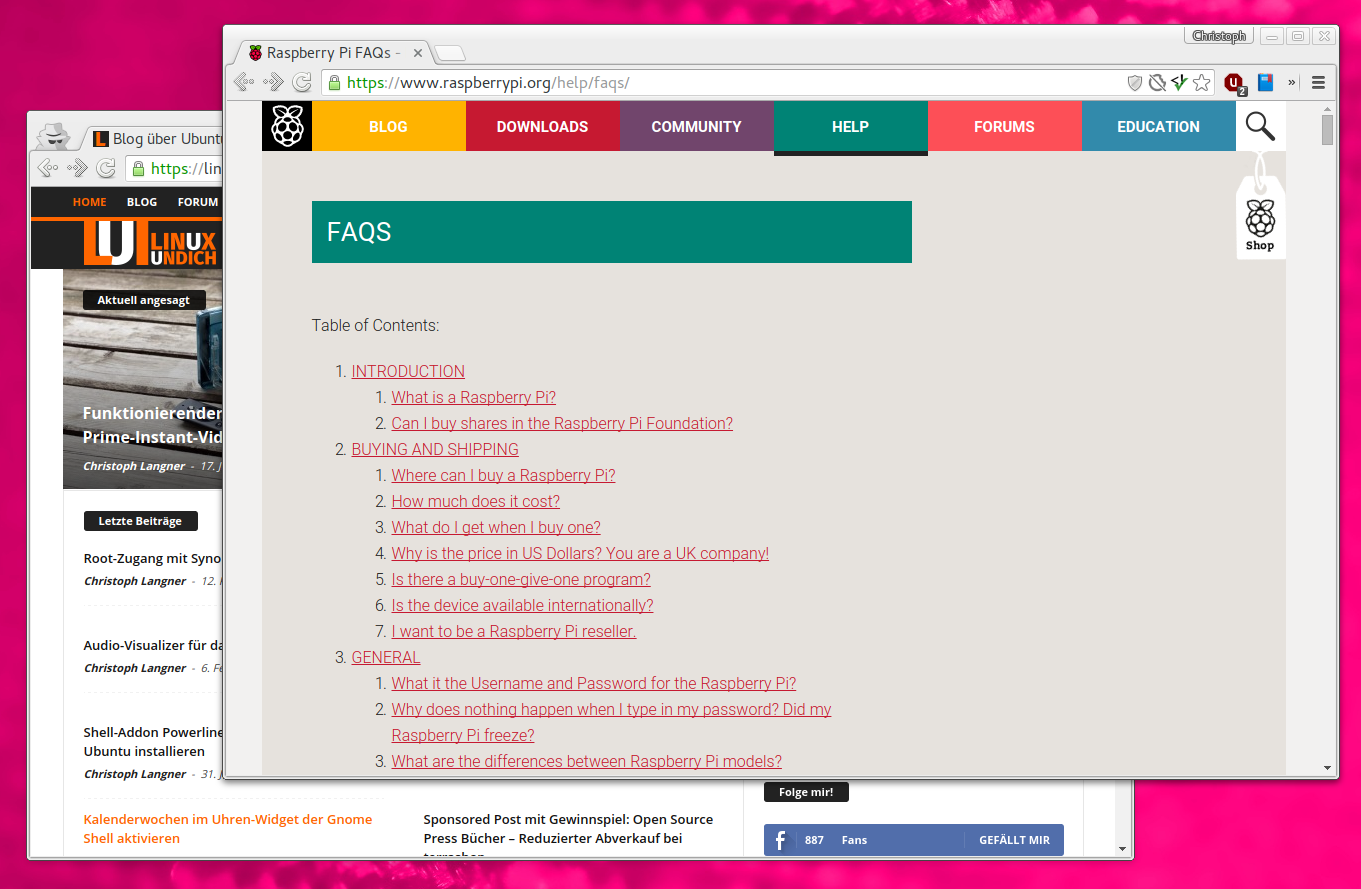Open 'Is the device available internationally?'

[522, 605]
